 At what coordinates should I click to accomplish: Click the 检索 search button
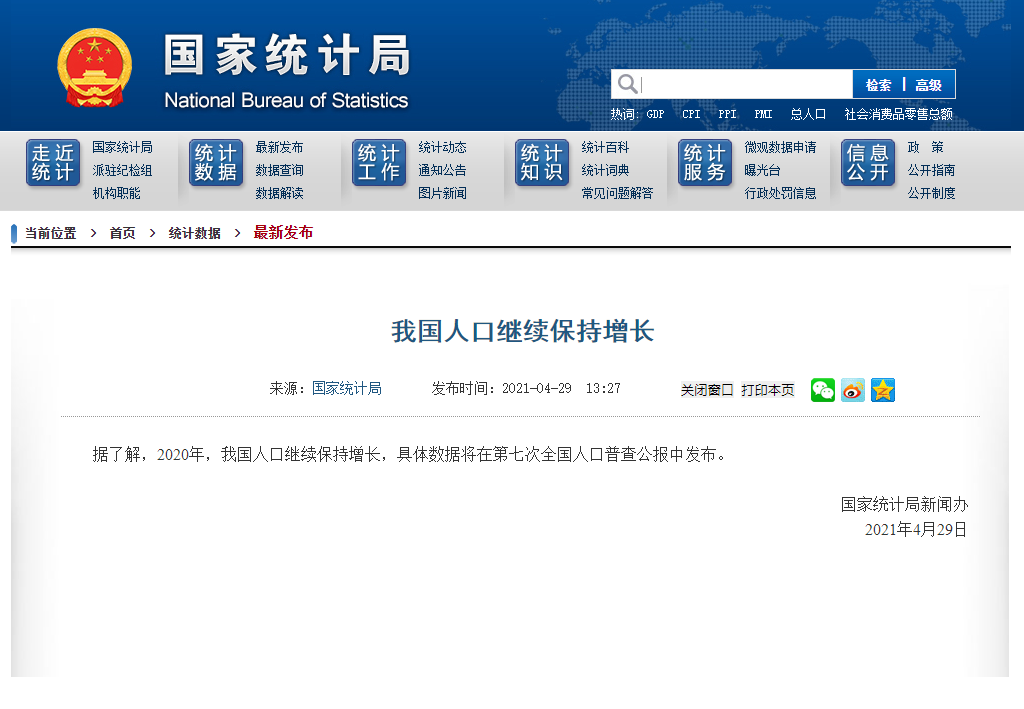pyautogui.click(x=878, y=84)
